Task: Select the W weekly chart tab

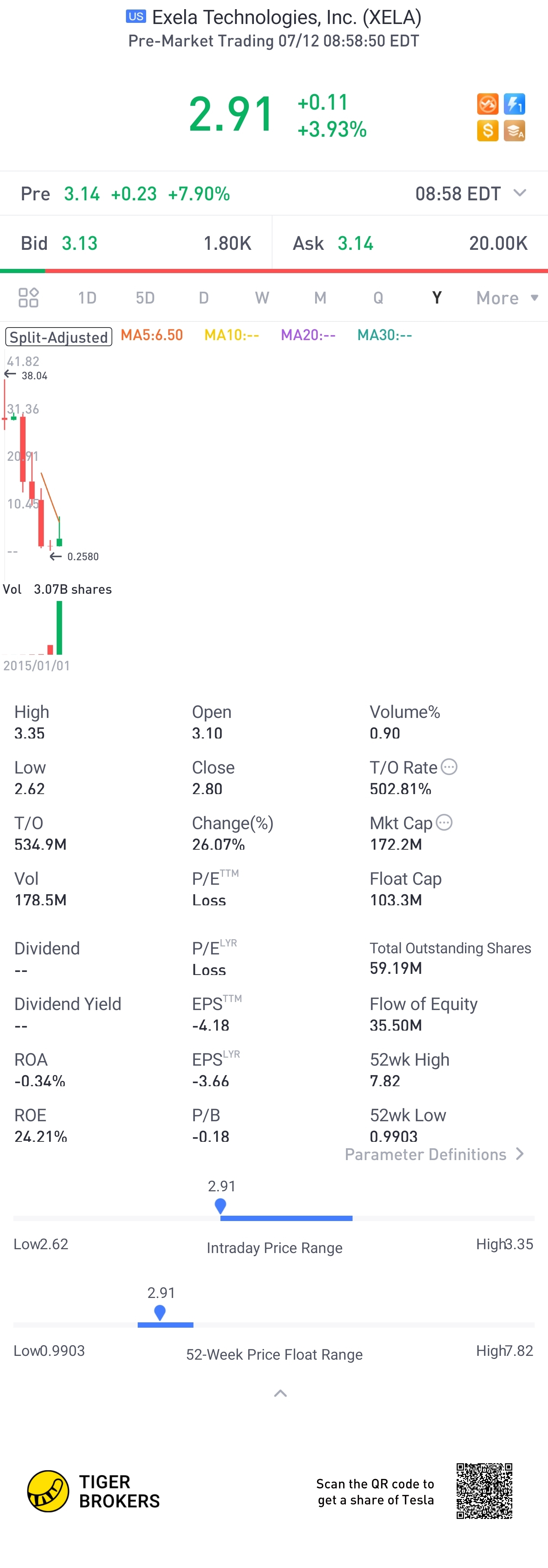Action: (x=261, y=298)
